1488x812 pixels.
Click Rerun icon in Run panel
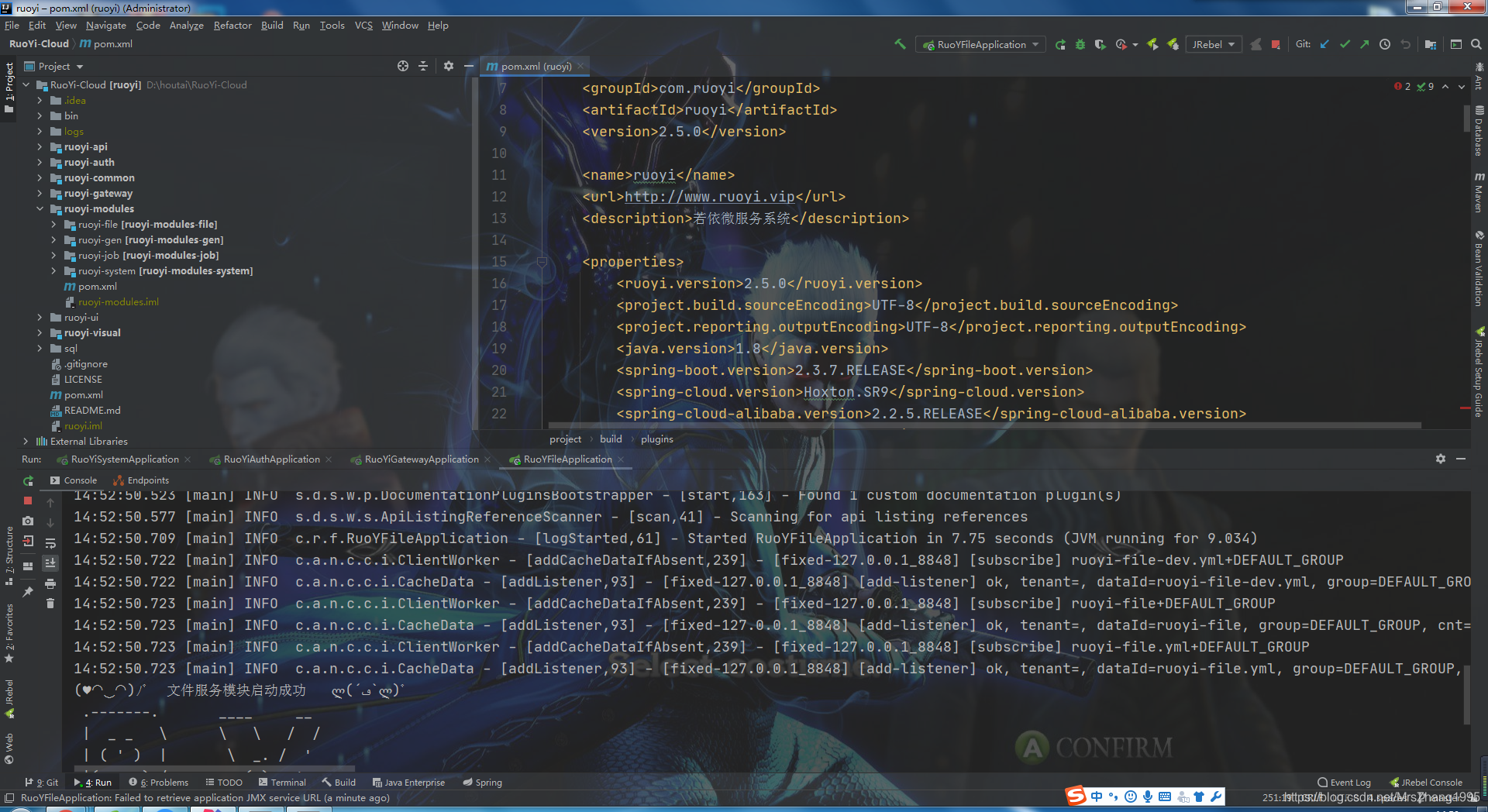[28, 481]
